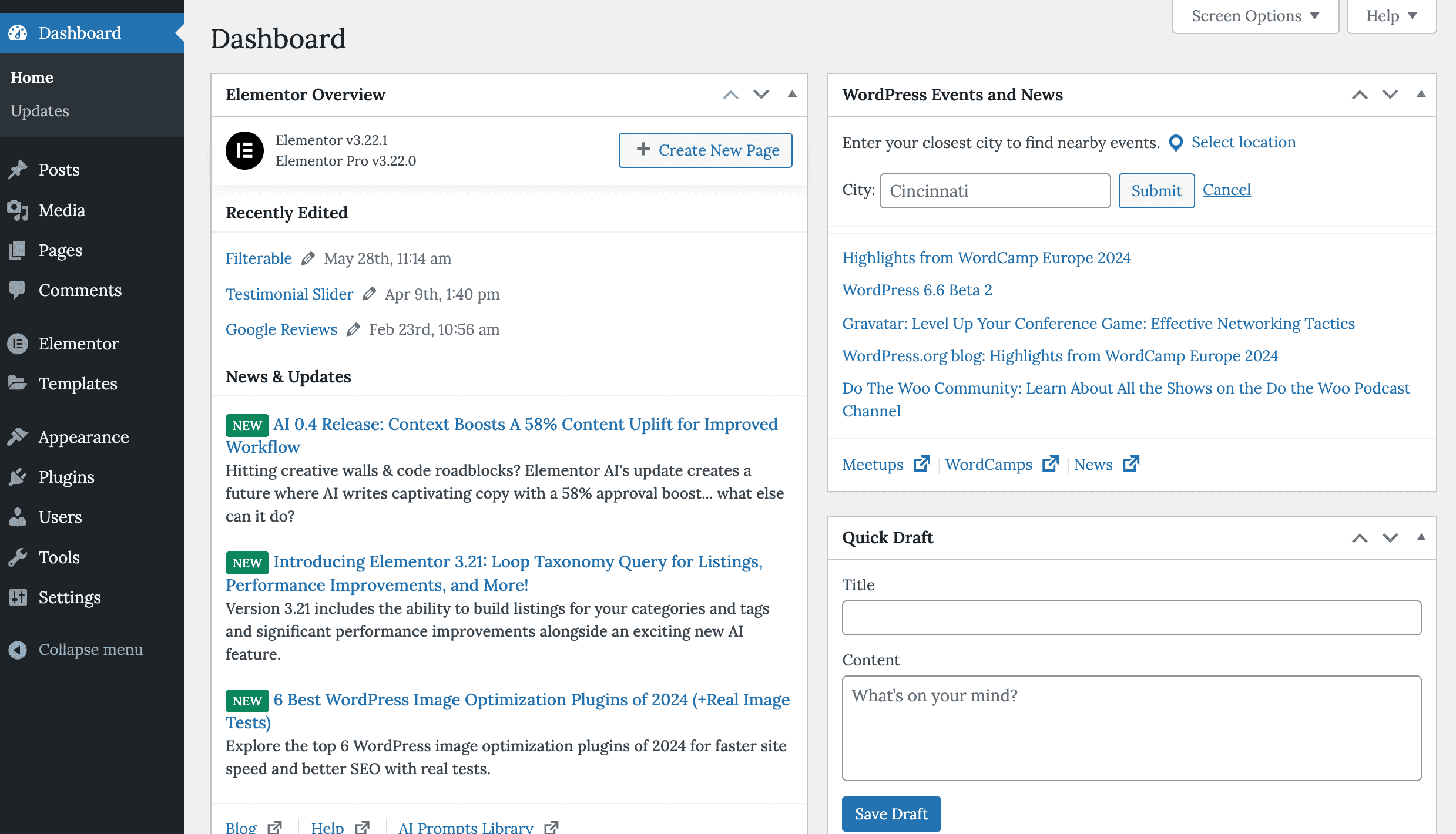Click the Users person icon
1456x834 pixels.
tap(18, 517)
